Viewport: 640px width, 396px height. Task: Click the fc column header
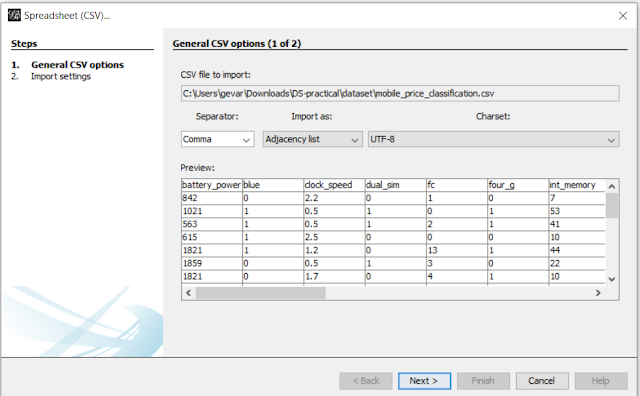coord(457,185)
